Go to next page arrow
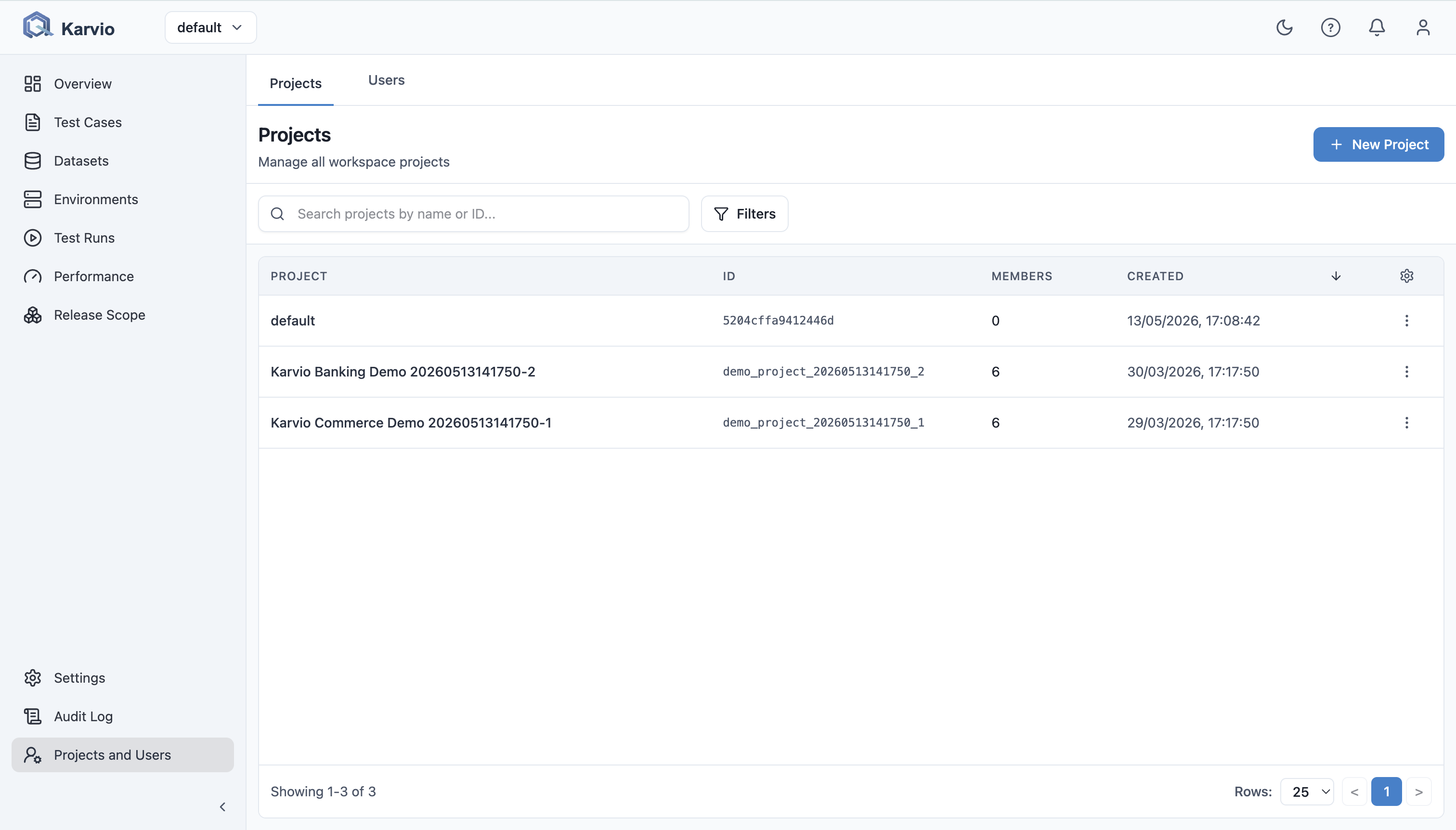This screenshot has width=1456, height=830. pos(1419,792)
